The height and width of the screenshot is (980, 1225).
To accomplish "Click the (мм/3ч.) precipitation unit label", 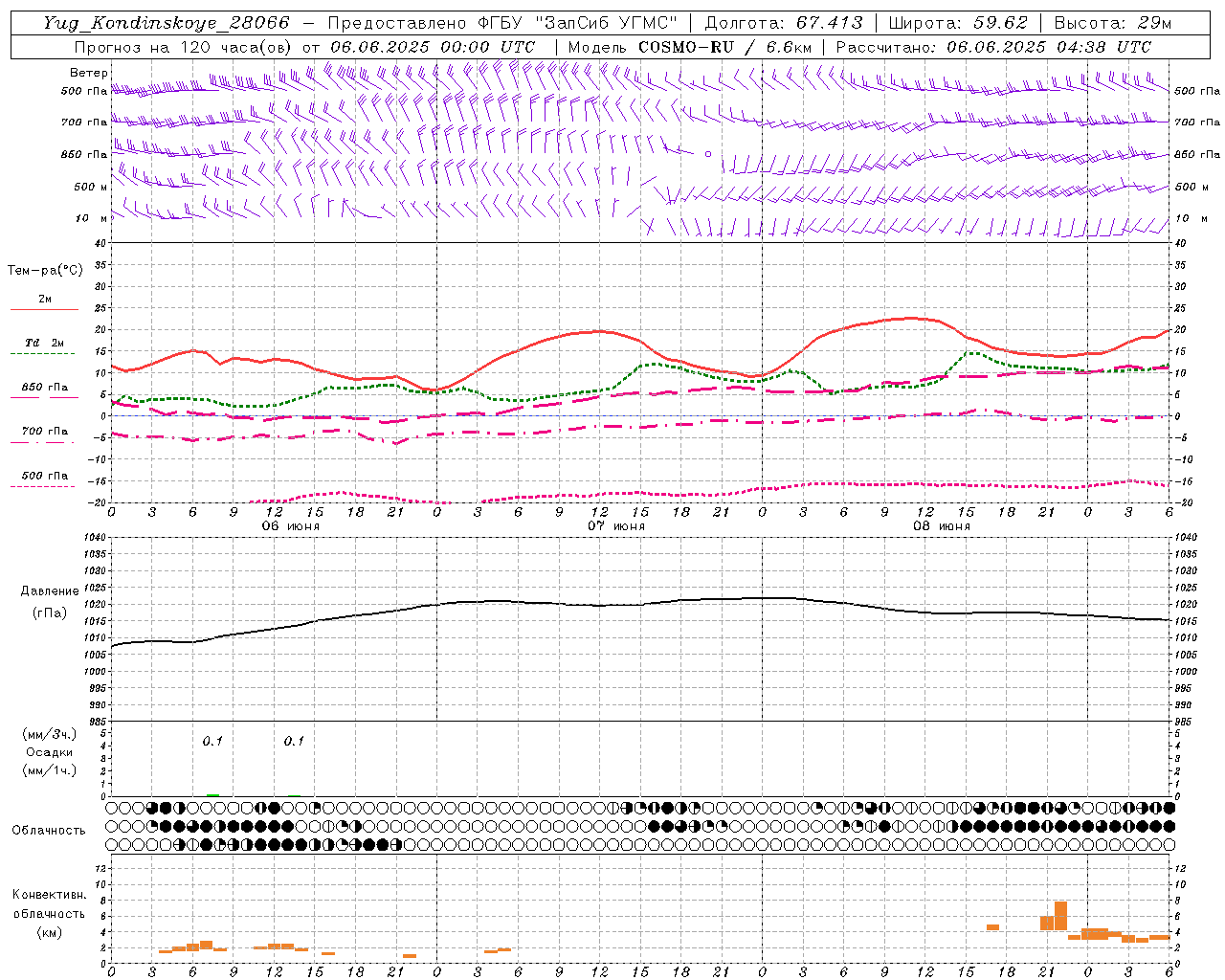I will tap(50, 735).
